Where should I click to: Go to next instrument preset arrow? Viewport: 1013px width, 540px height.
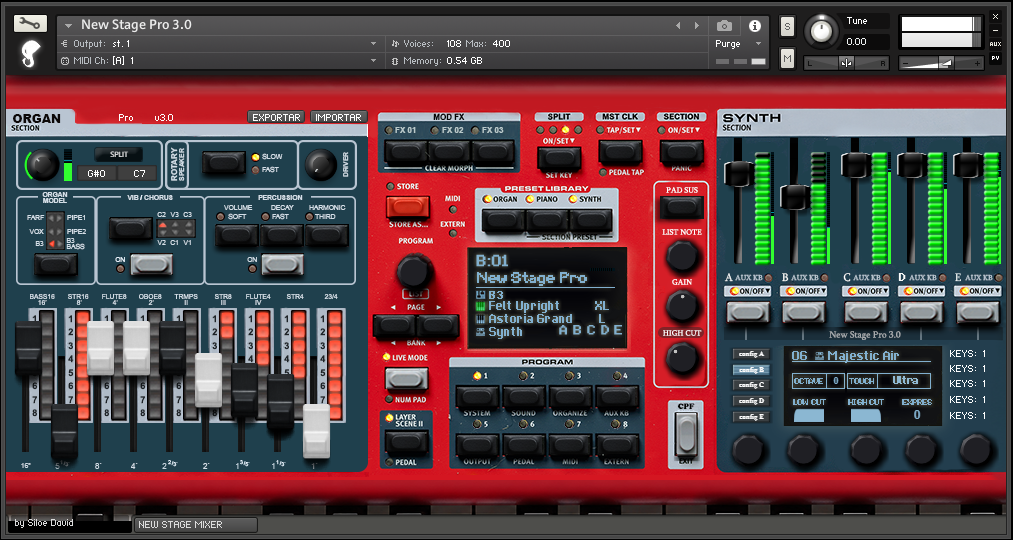point(696,26)
